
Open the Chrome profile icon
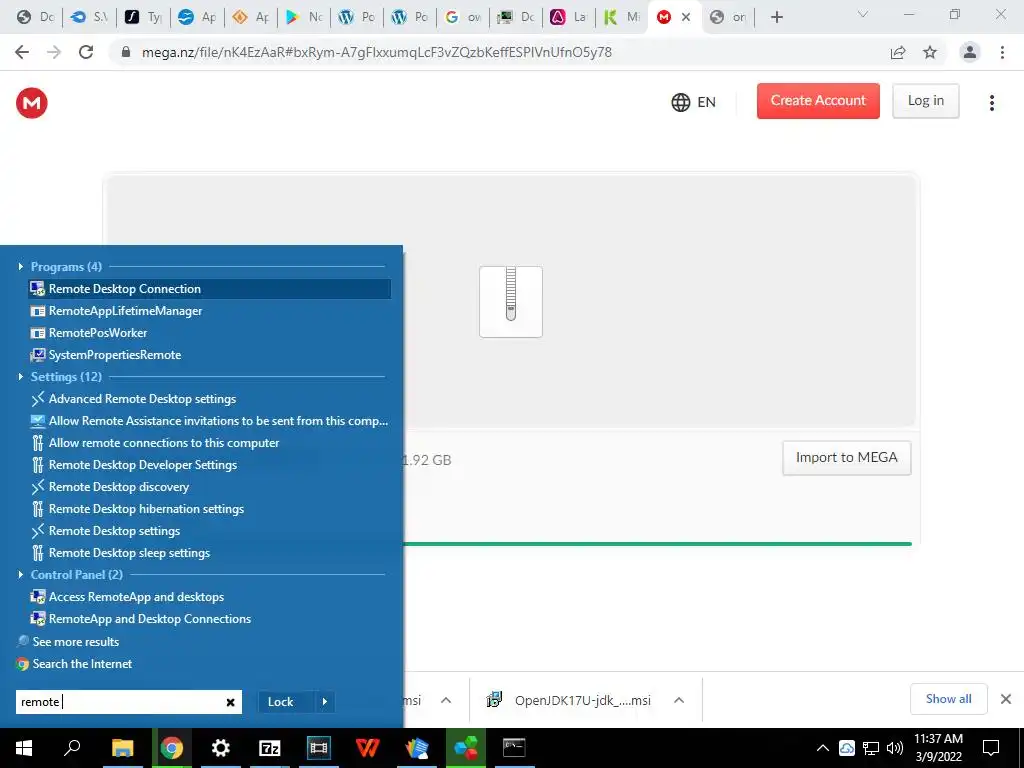(970, 52)
